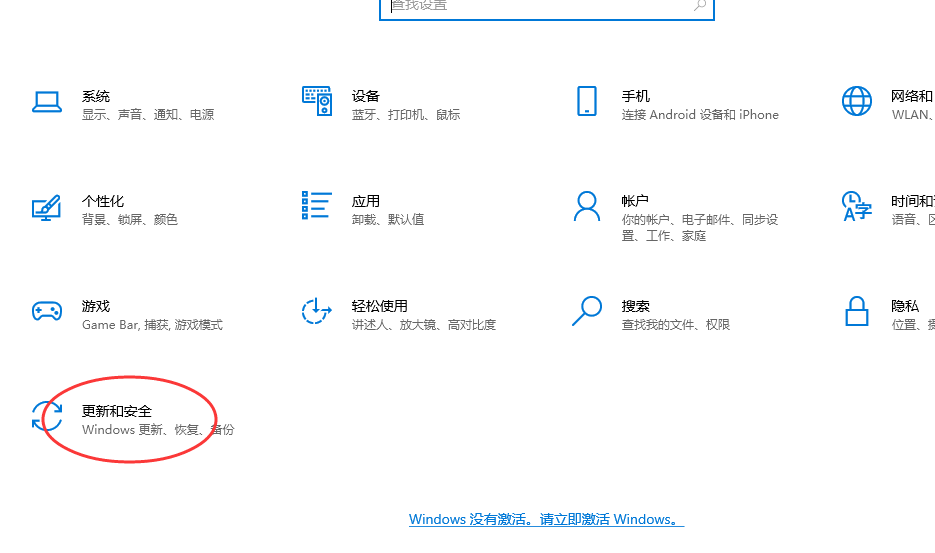Click the 帐户 person icon
This screenshot has height=553, width=935.
click(587, 207)
